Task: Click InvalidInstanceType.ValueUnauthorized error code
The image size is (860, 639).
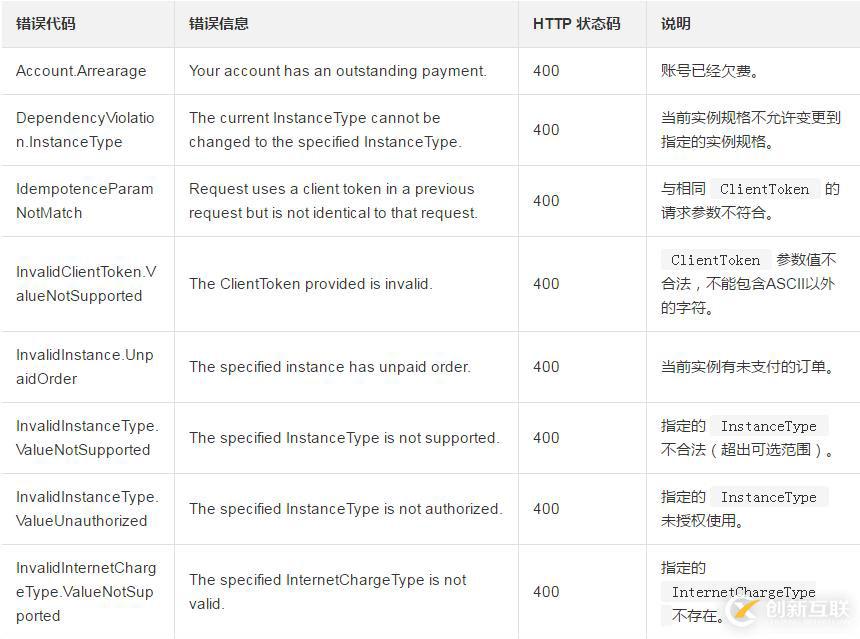Action: click(87, 509)
